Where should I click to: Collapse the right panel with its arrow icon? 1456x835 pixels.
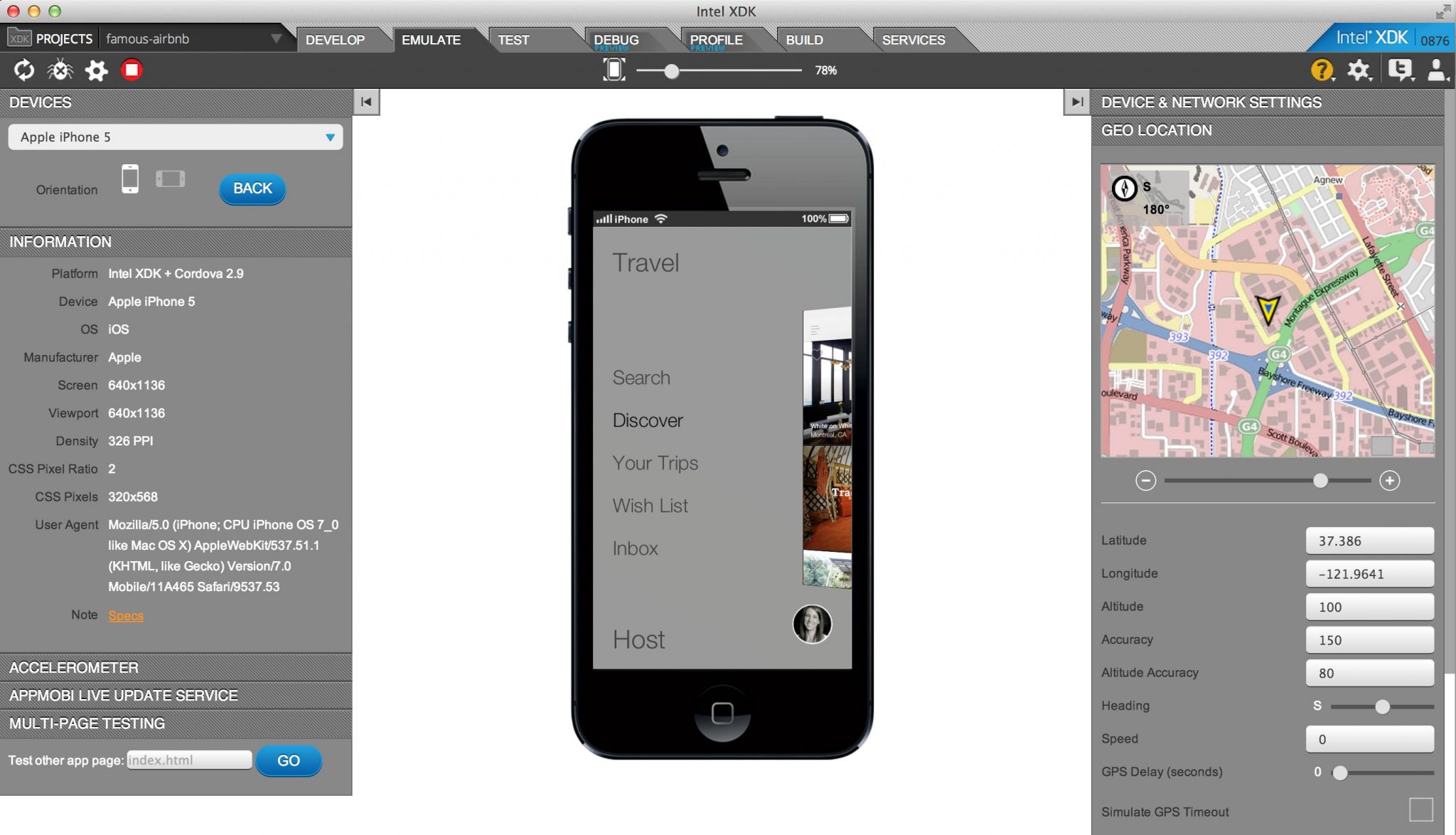[x=1077, y=102]
